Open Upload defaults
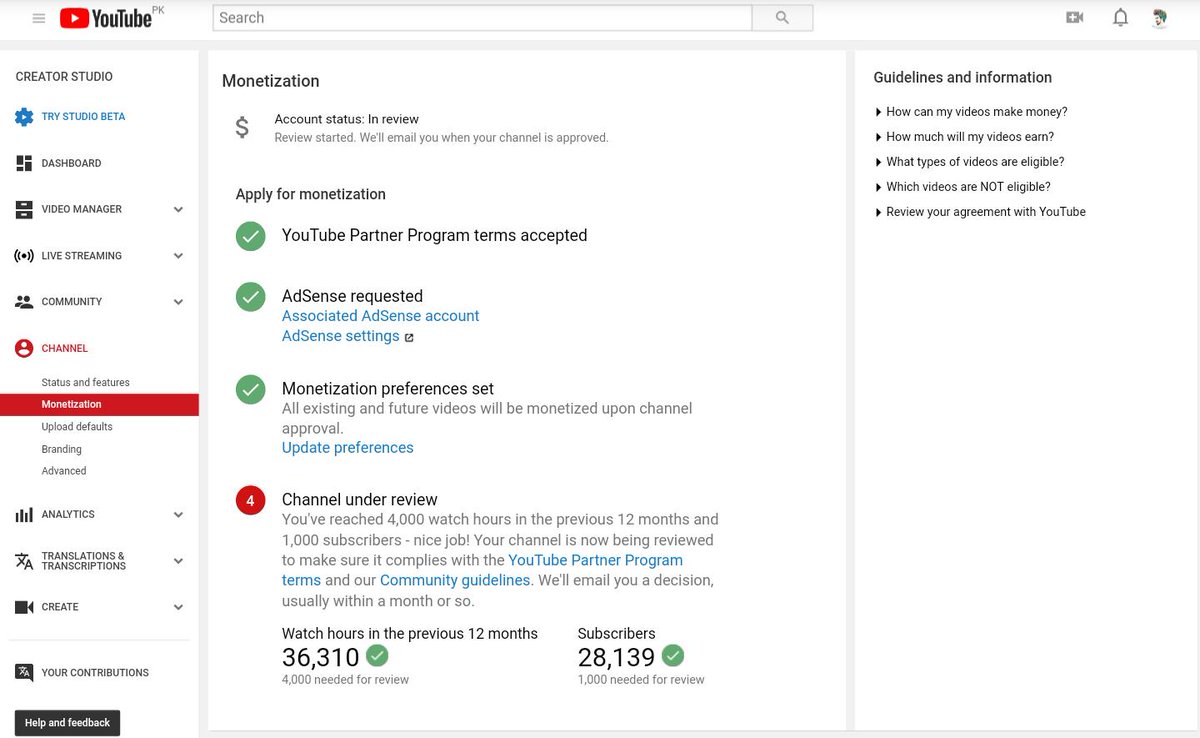Viewport: 1200px width, 738px height. [x=77, y=427]
